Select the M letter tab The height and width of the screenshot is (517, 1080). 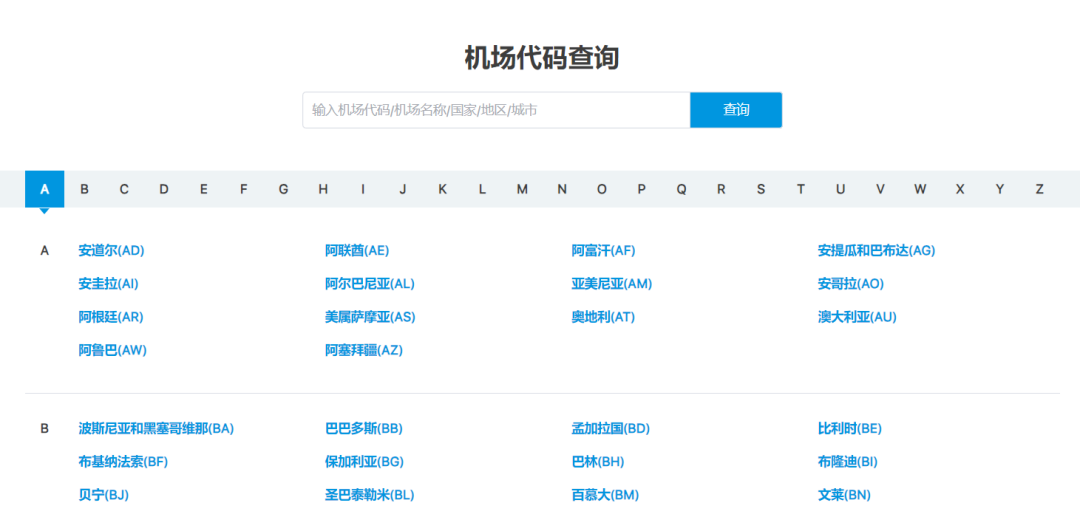[522, 189]
